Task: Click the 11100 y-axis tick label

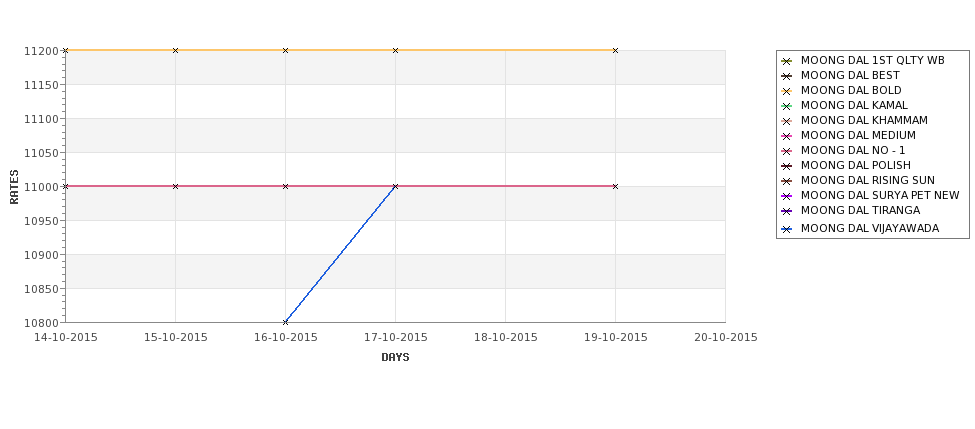Action: [42, 119]
